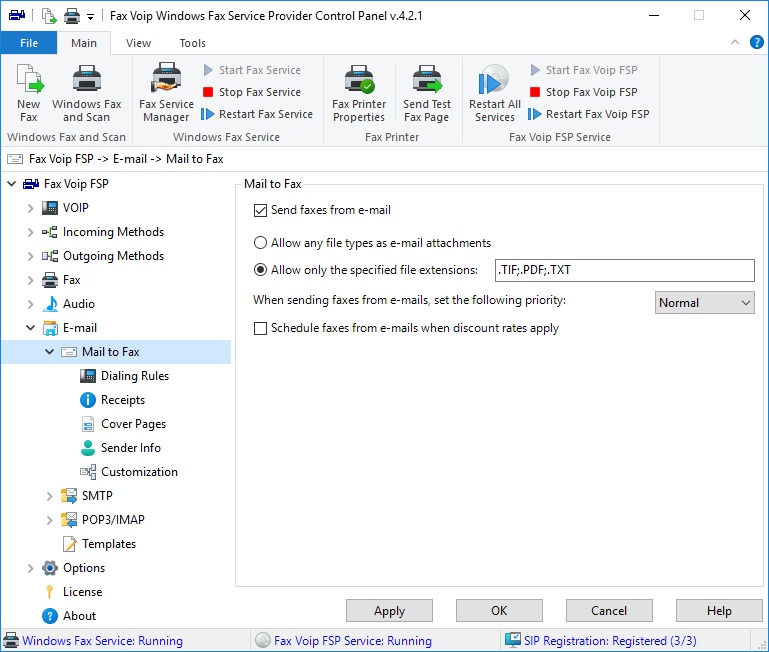
Task: Select POP3/IMAP tree item
Action: (x=113, y=520)
